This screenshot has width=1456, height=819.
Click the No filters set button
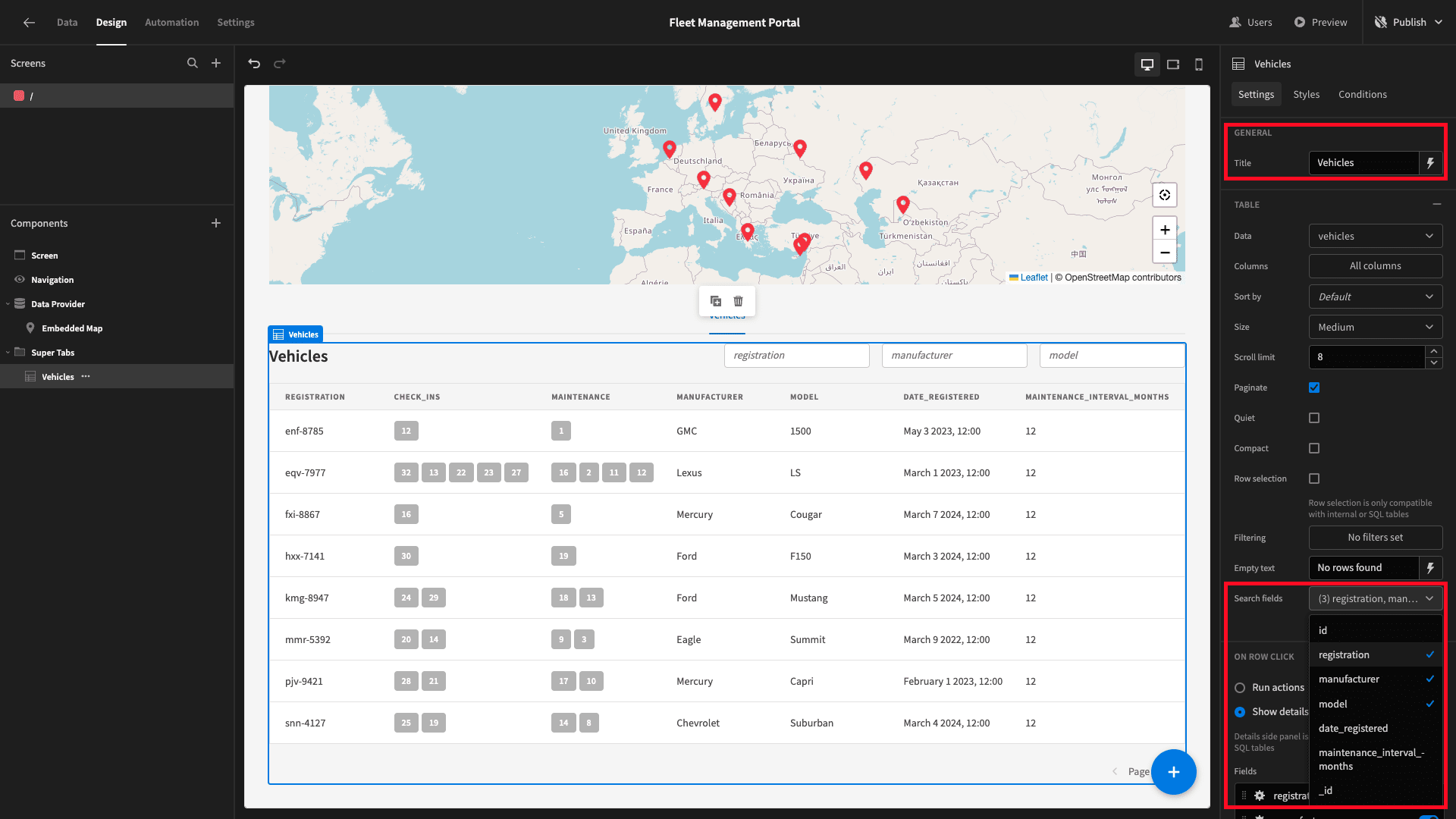(x=1376, y=538)
